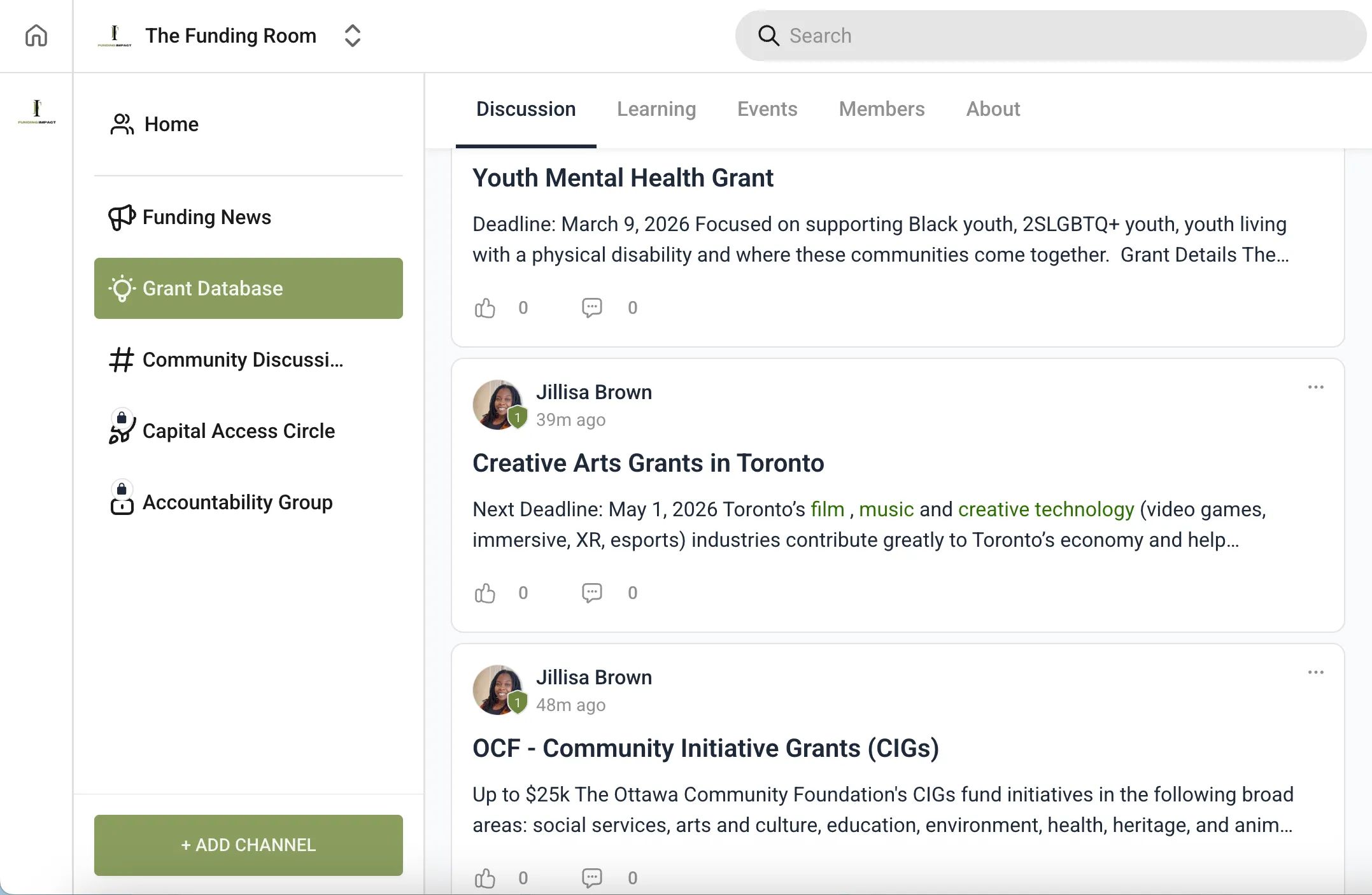
Task: Click the Funding Impact logo in left rail
Action: pos(36,112)
